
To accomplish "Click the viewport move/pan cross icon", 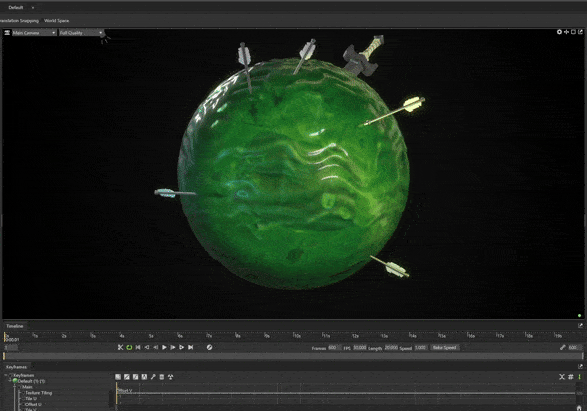I will click(x=566, y=32).
